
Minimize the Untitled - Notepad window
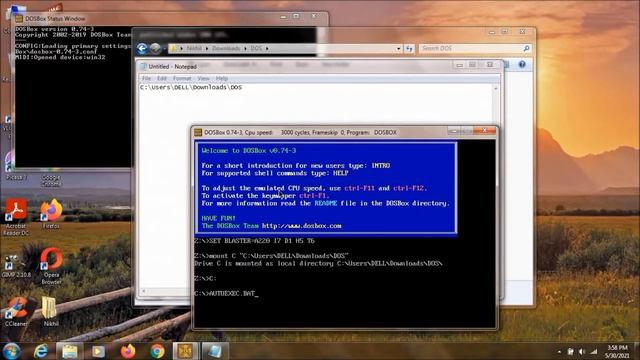(460, 65)
